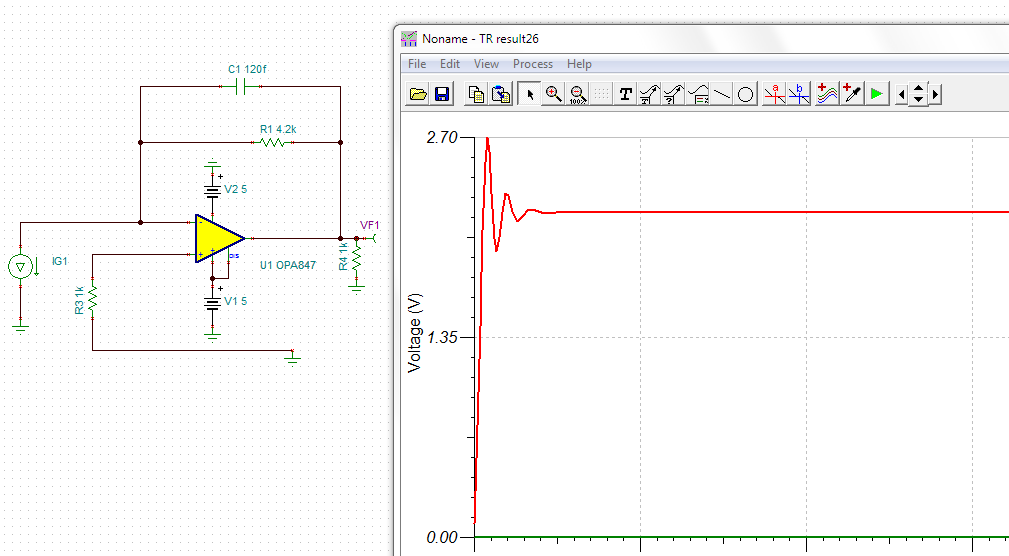Click the Voltage (V) axis title
This screenshot has height=556, width=1009.
(414, 333)
